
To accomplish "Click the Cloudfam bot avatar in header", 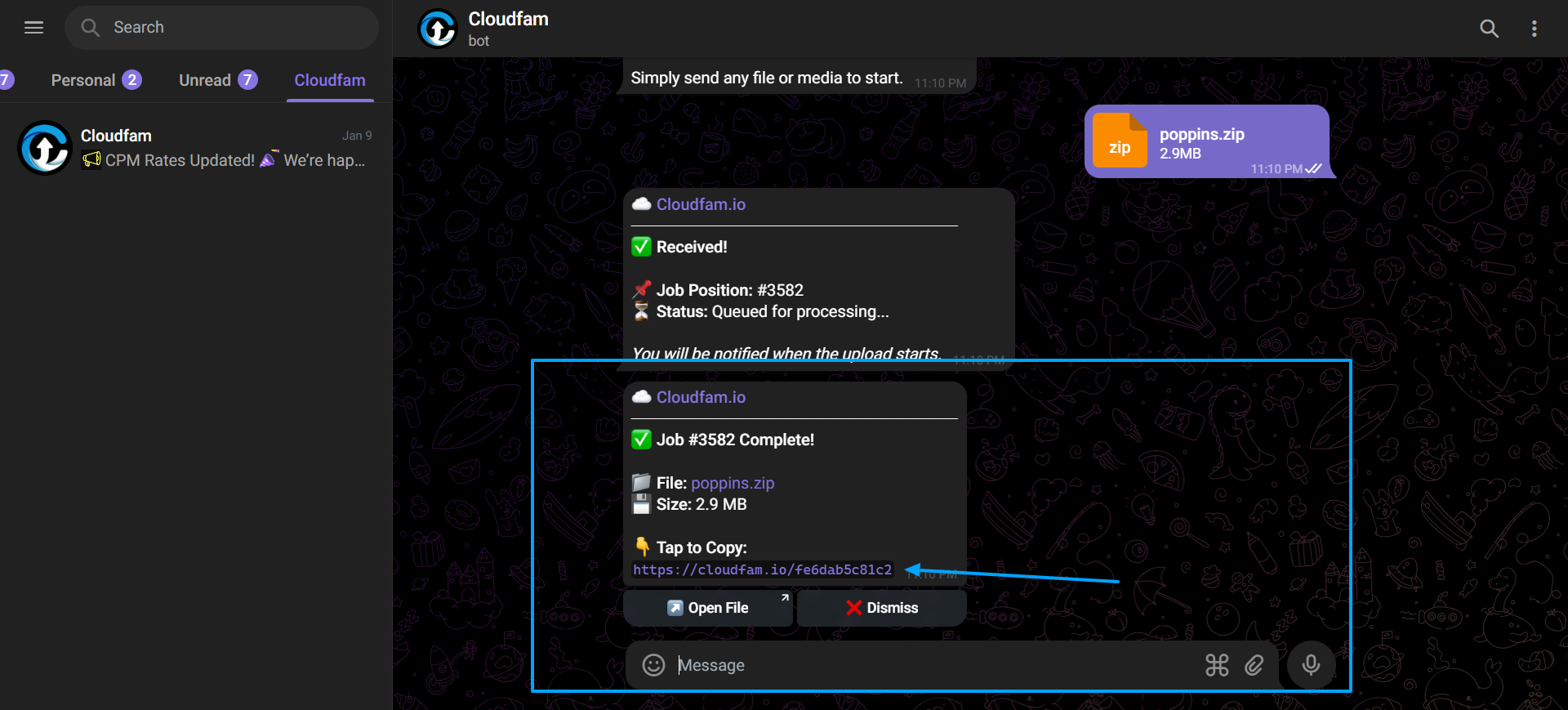I will 438,29.
